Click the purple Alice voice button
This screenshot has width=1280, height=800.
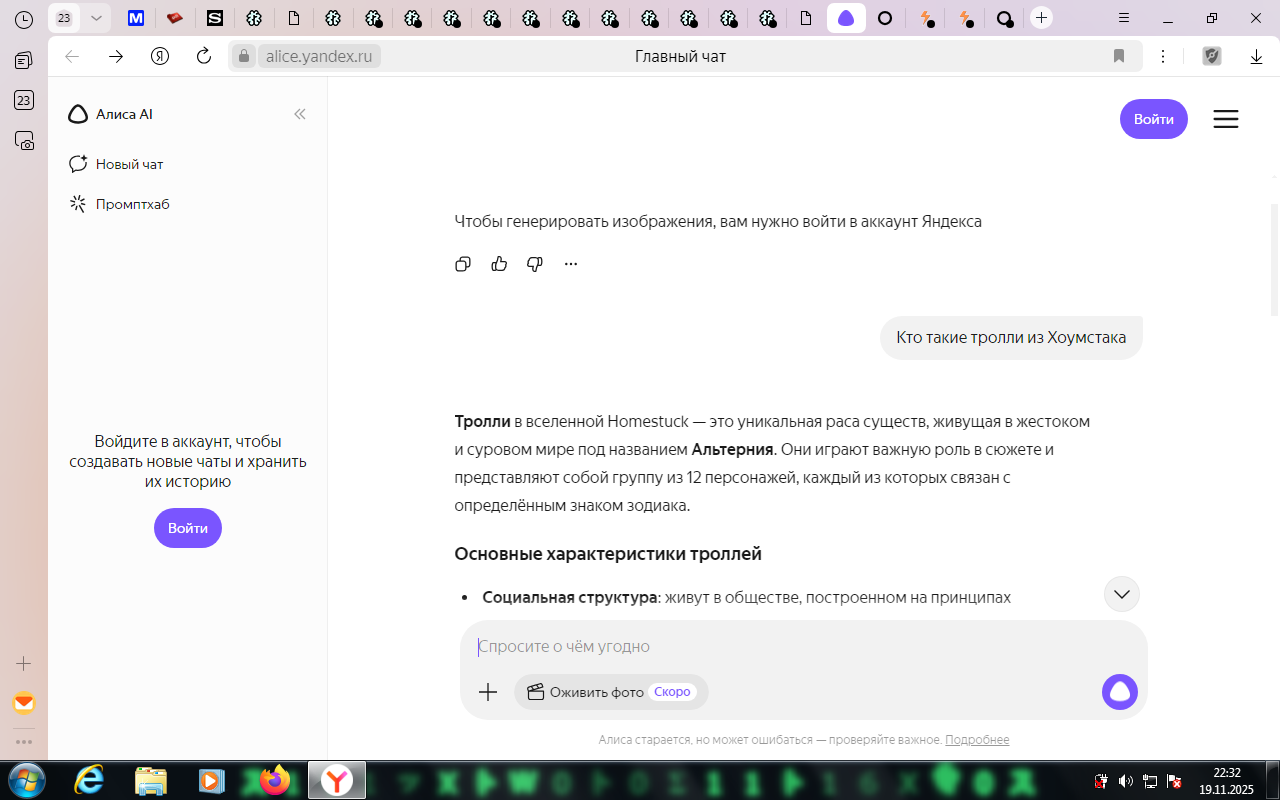pos(1120,692)
